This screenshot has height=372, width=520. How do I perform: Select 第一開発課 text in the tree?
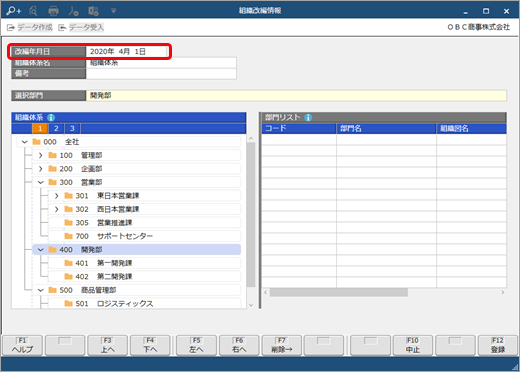[x=115, y=263]
